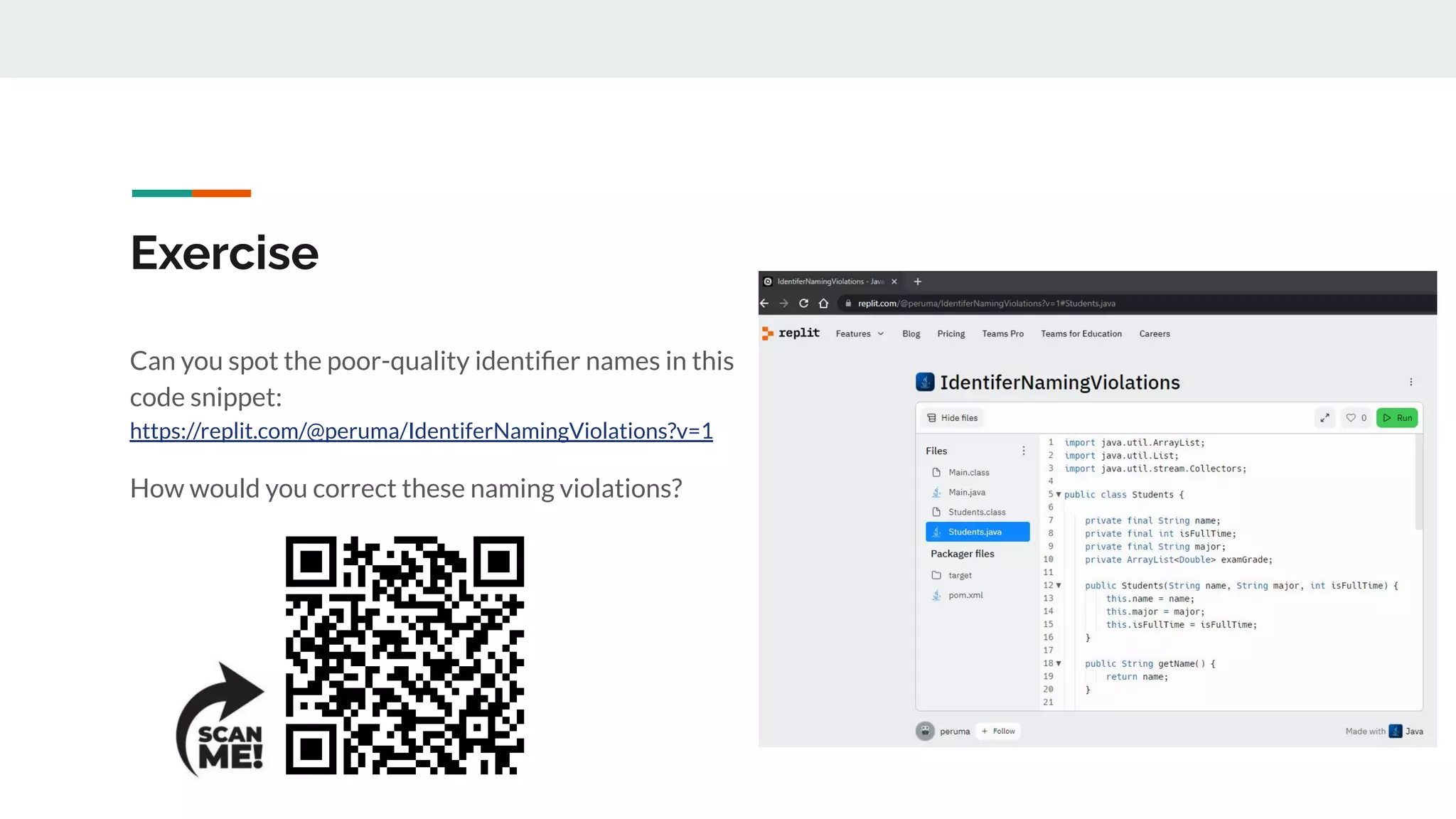The image size is (1456, 819).
Task: Open the Pricing nav item
Action: 951,333
